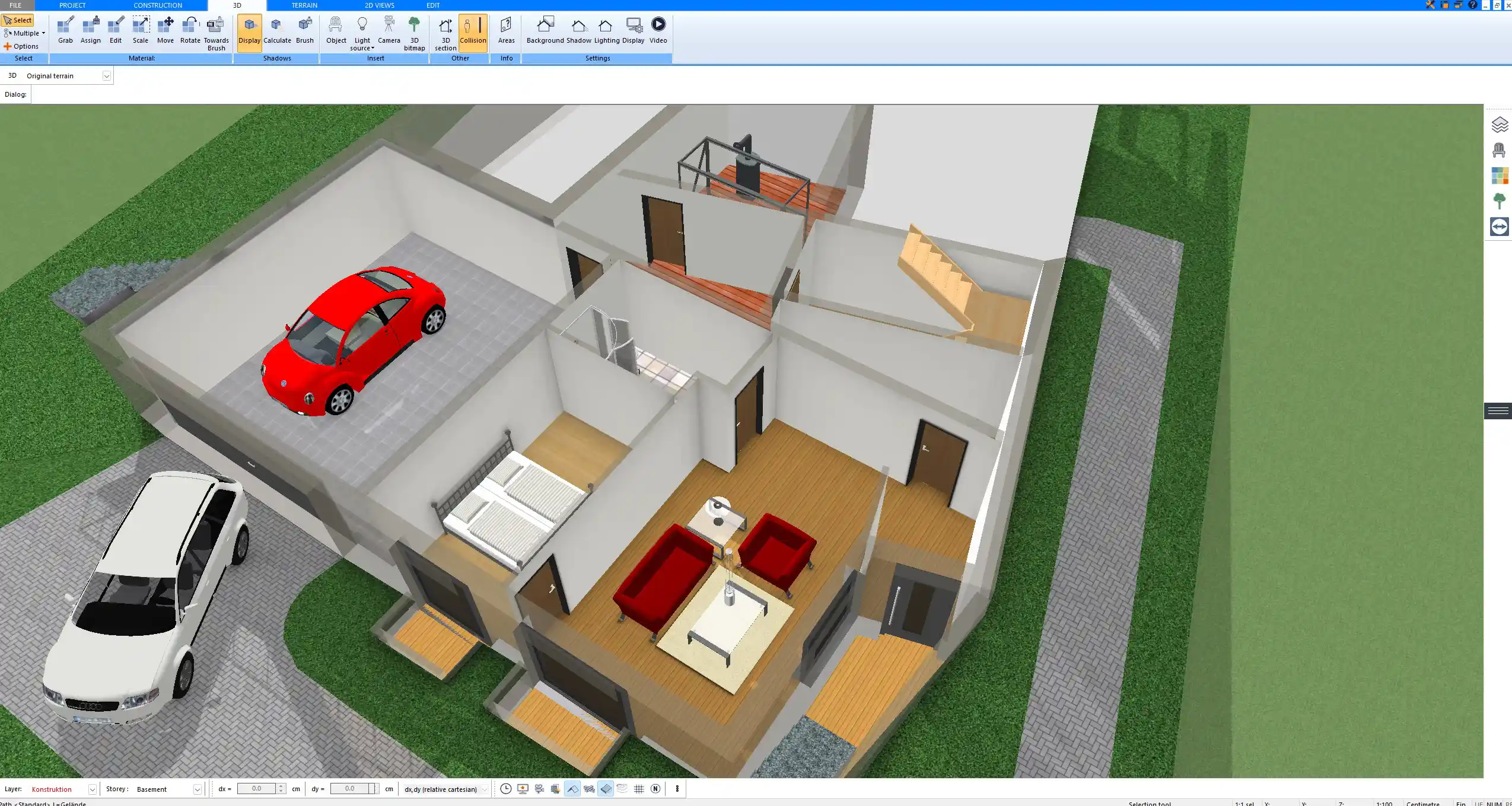The width and height of the screenshot is (1512, 806).
Task: Open the dx,dy relative cartesian dropdown
Action: coord(485,789)
